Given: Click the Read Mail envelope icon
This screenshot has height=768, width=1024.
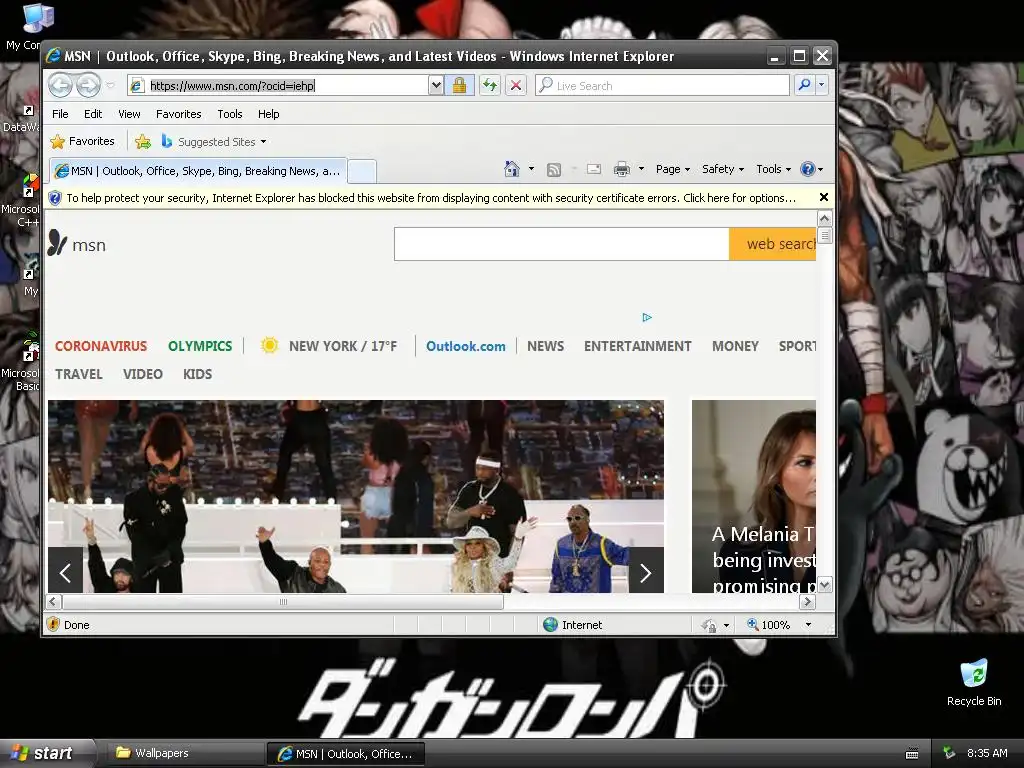Looking at the screenshot, I should 594,169.
